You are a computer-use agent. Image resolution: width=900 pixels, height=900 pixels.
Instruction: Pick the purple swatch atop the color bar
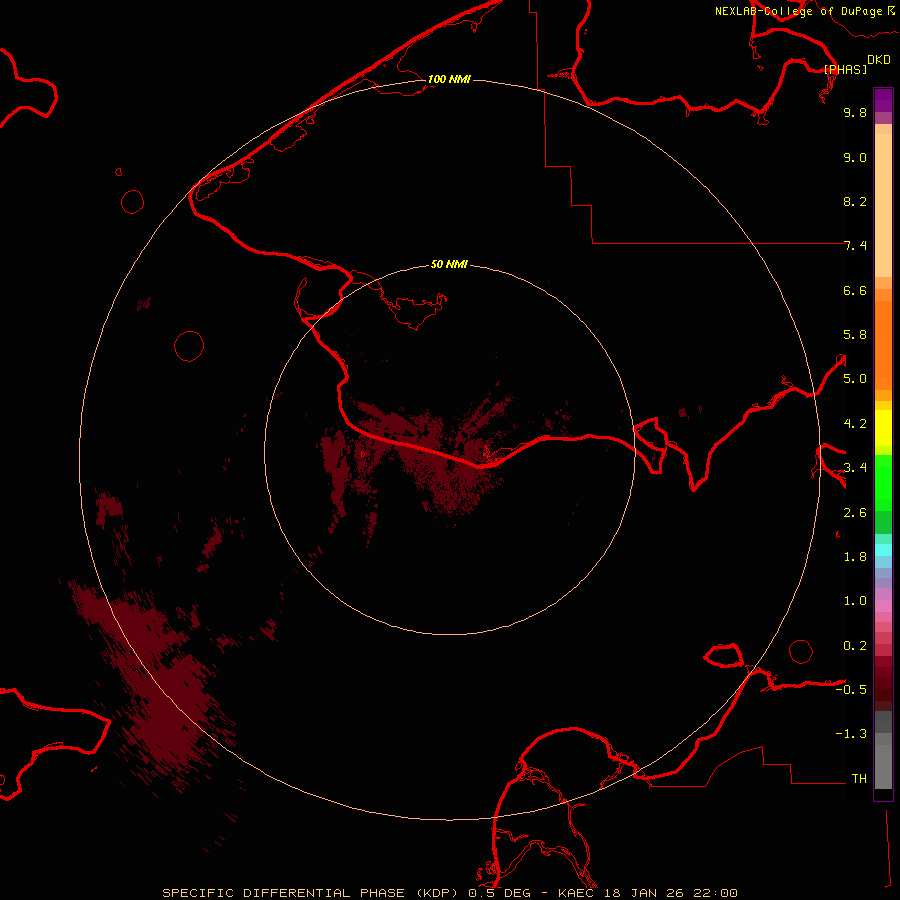883,100
